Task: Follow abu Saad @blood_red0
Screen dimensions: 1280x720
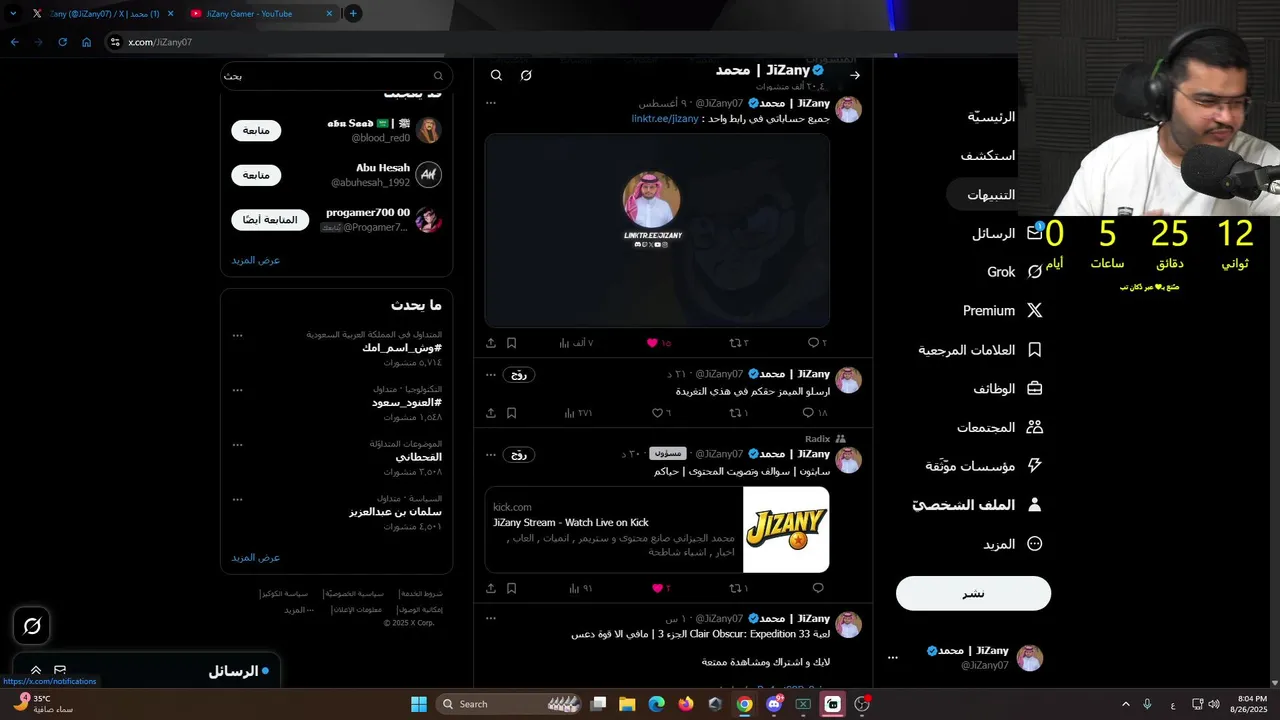Action: (256, 130)
